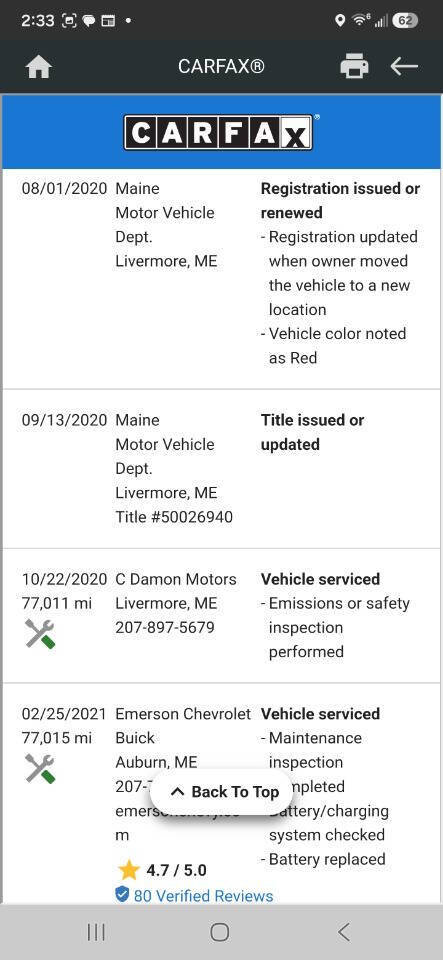The height and width of the screenshot is (960, 443).
Task: Tap the printer icon to print the report
Action: 354,66
